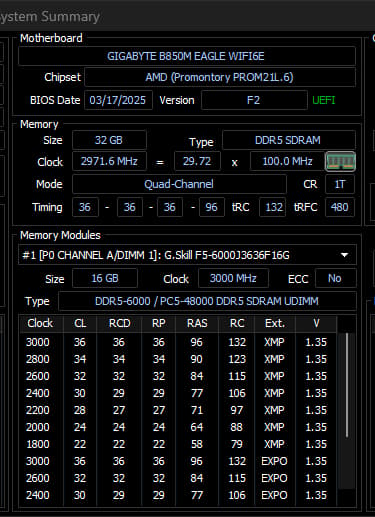The width and height of the screenshot is (375, 517).
Task: Click the RAS column header
Action: click(197, 323)
